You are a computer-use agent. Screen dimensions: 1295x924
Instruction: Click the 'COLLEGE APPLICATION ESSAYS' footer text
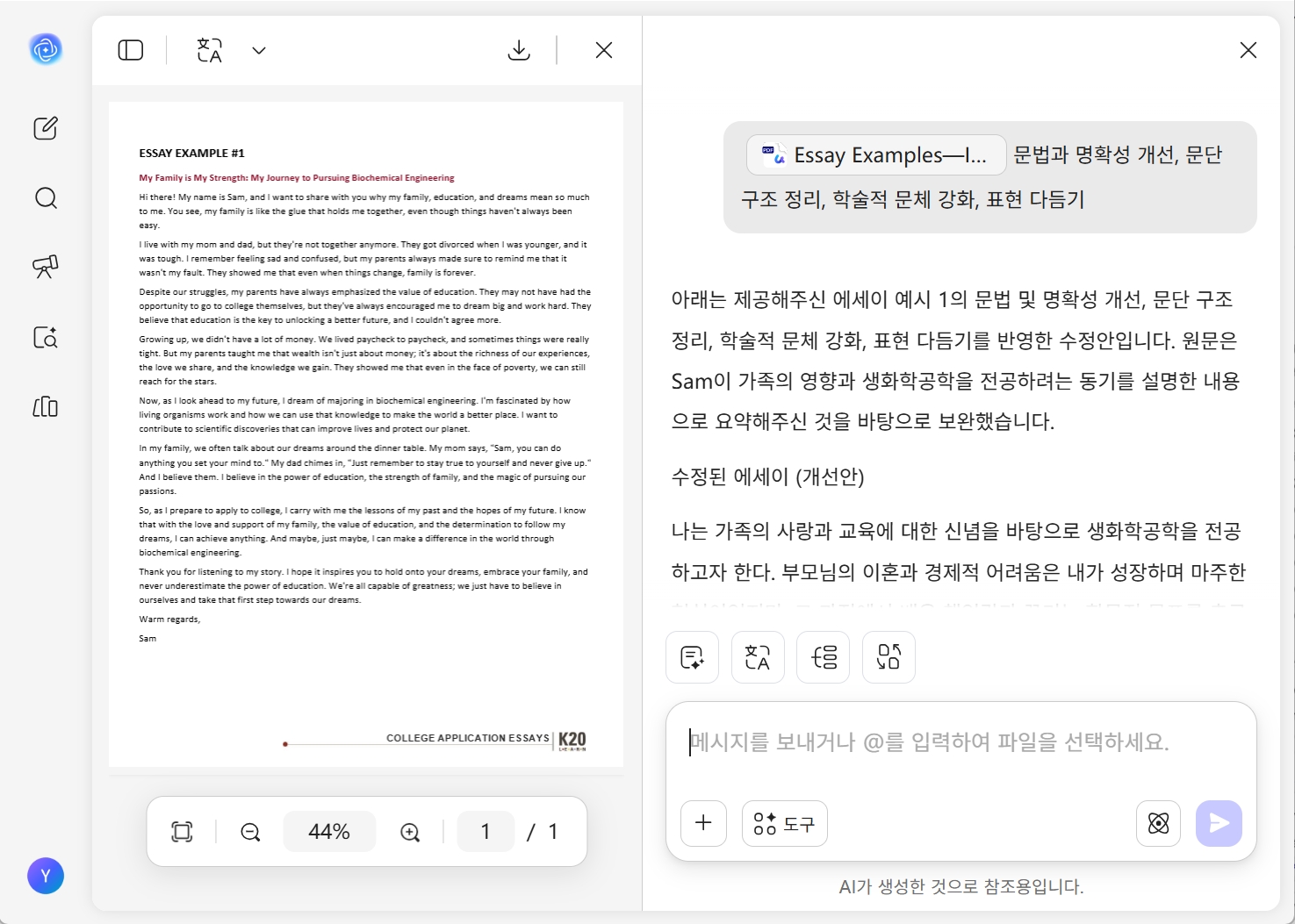tap(468, 738)
